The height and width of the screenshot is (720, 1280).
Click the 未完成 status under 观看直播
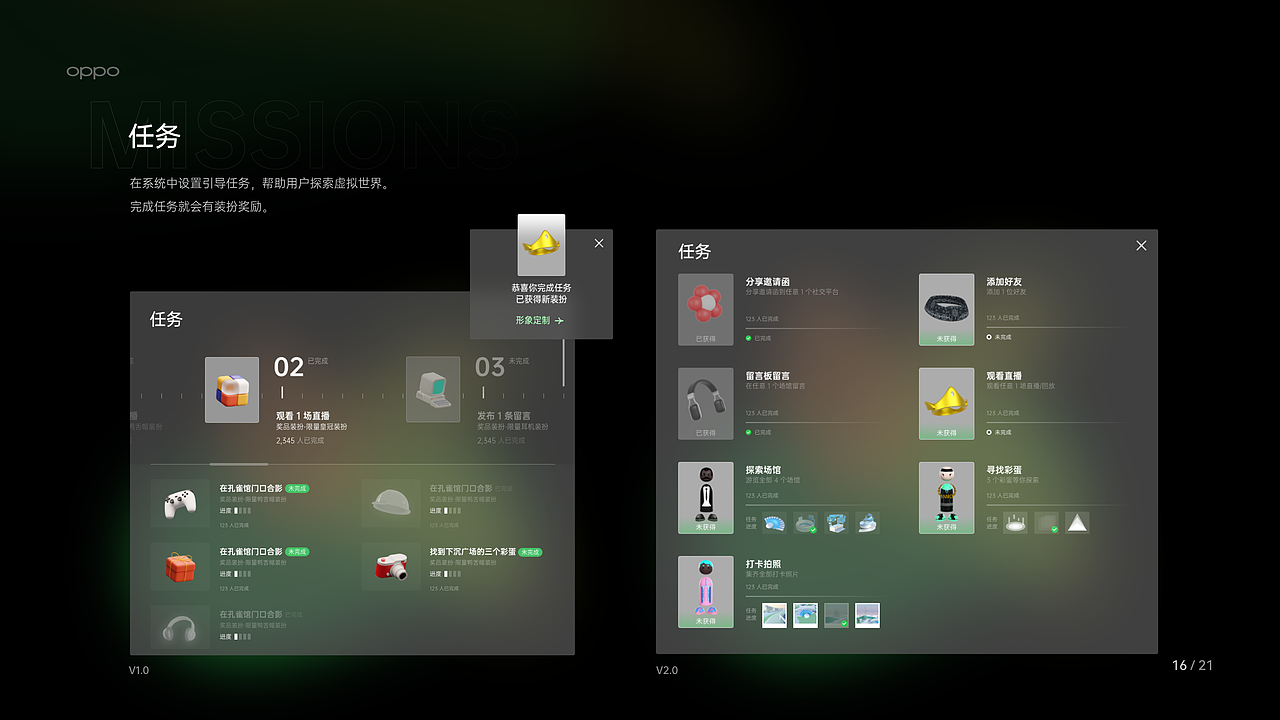(x=999, y=432)
